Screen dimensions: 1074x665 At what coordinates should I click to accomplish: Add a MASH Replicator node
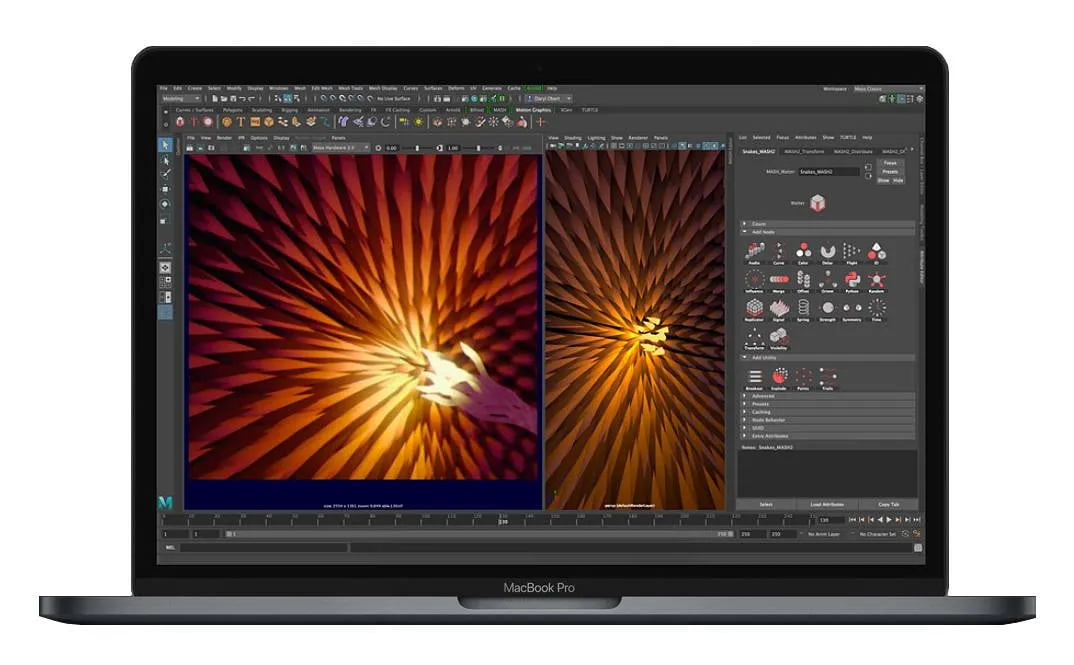pyautogui.click(x=754, y=309)
